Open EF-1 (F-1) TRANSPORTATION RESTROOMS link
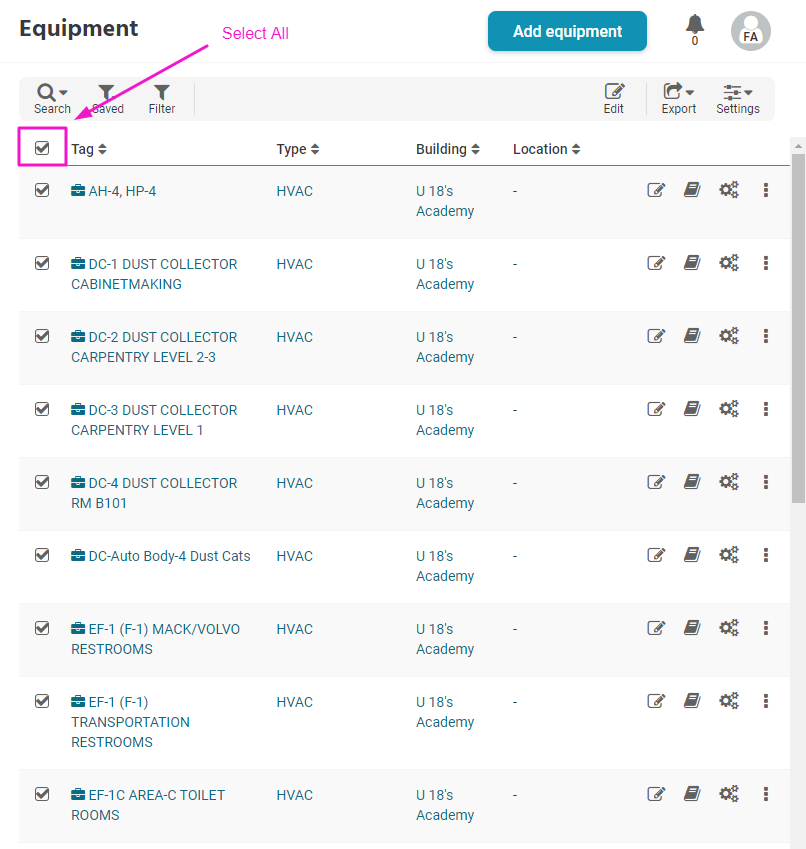Image resolution: width=806 pixels, height=849 pixels. pos(130,722)
